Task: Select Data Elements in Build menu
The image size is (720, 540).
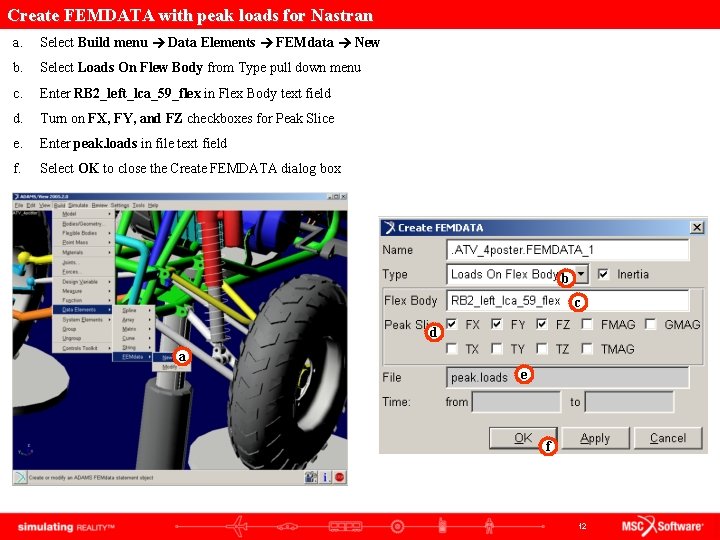Action: (82, 309)
